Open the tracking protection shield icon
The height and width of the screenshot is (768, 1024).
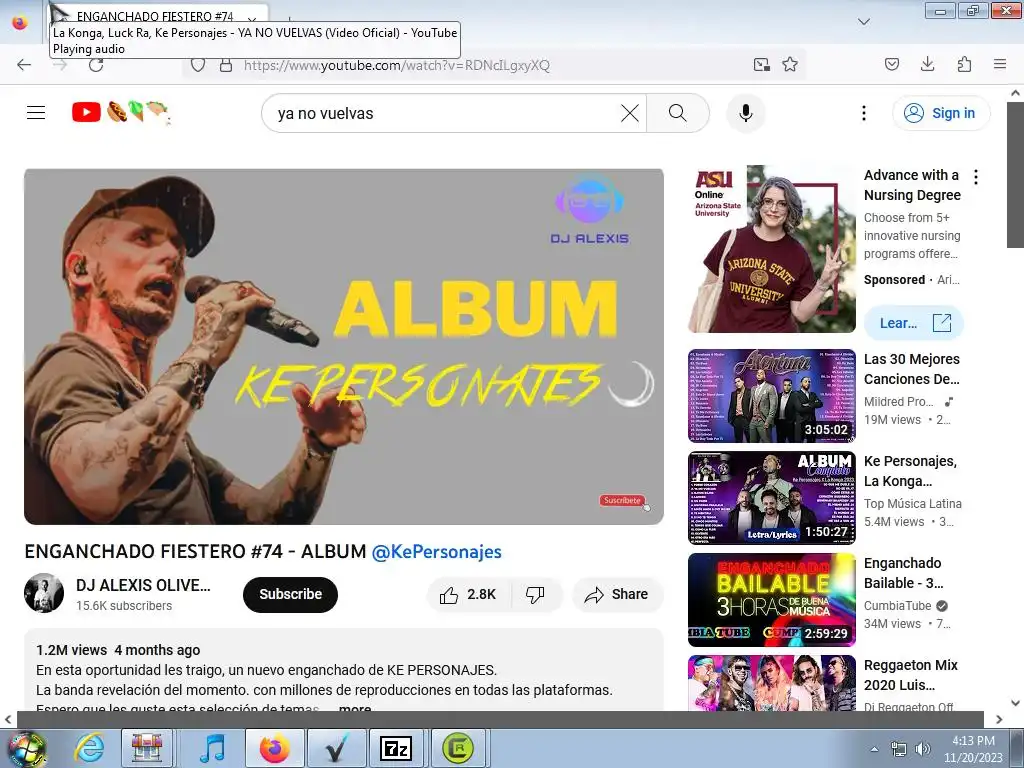coord(198,65)
